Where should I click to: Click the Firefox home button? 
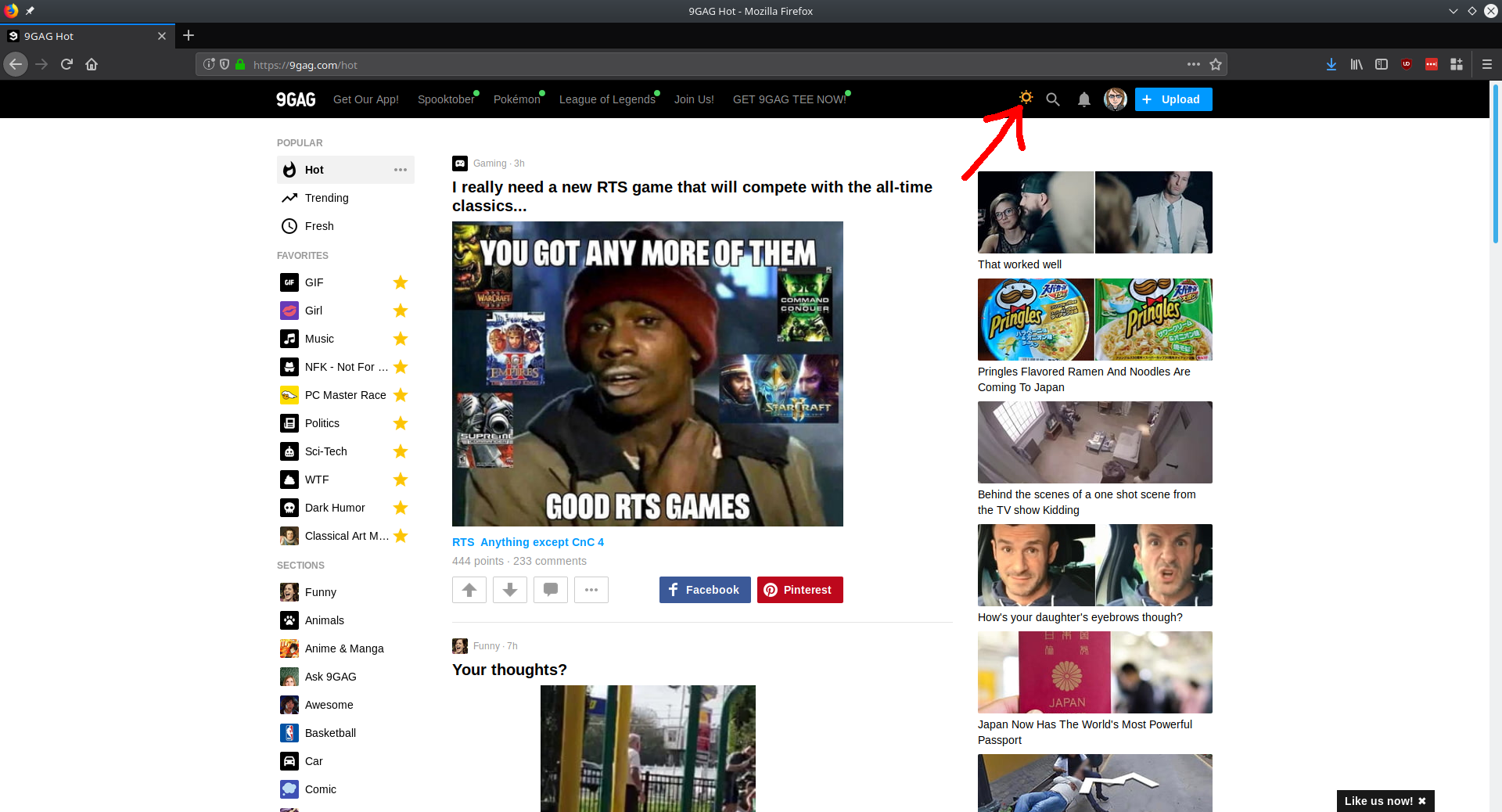pos(92,64)
